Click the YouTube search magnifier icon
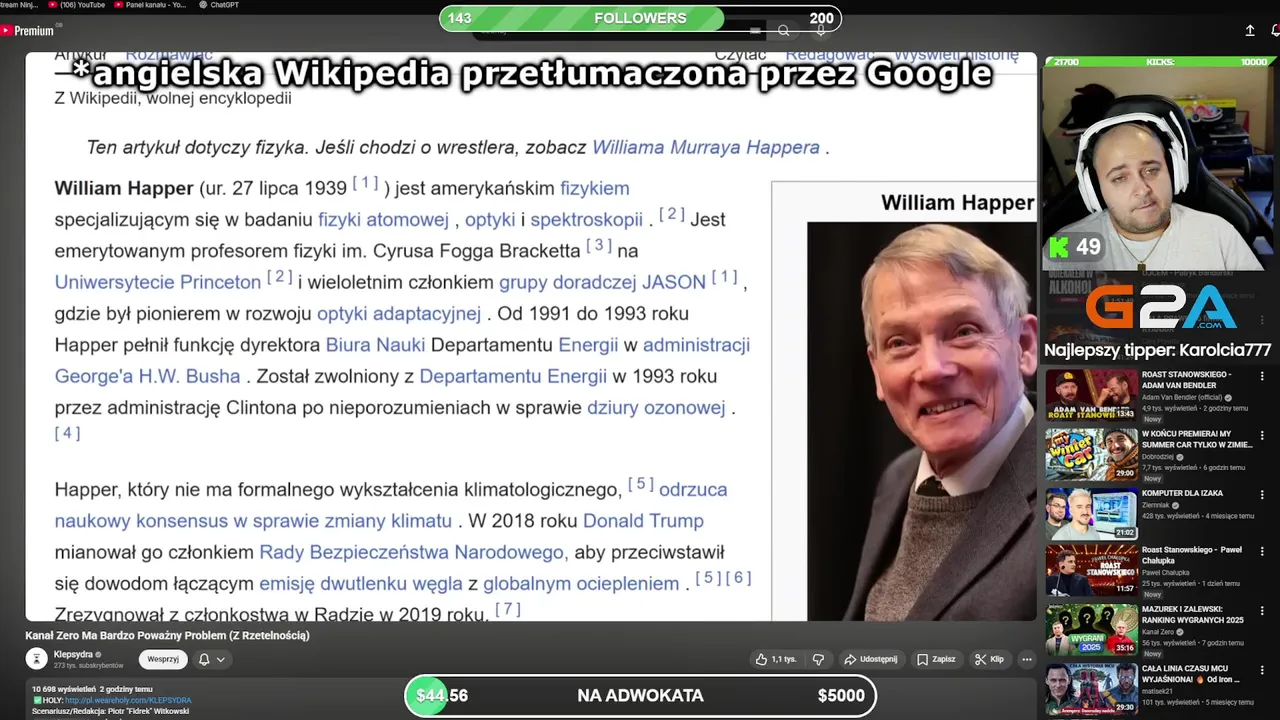The image size is (1280, 720). (784, 31)
